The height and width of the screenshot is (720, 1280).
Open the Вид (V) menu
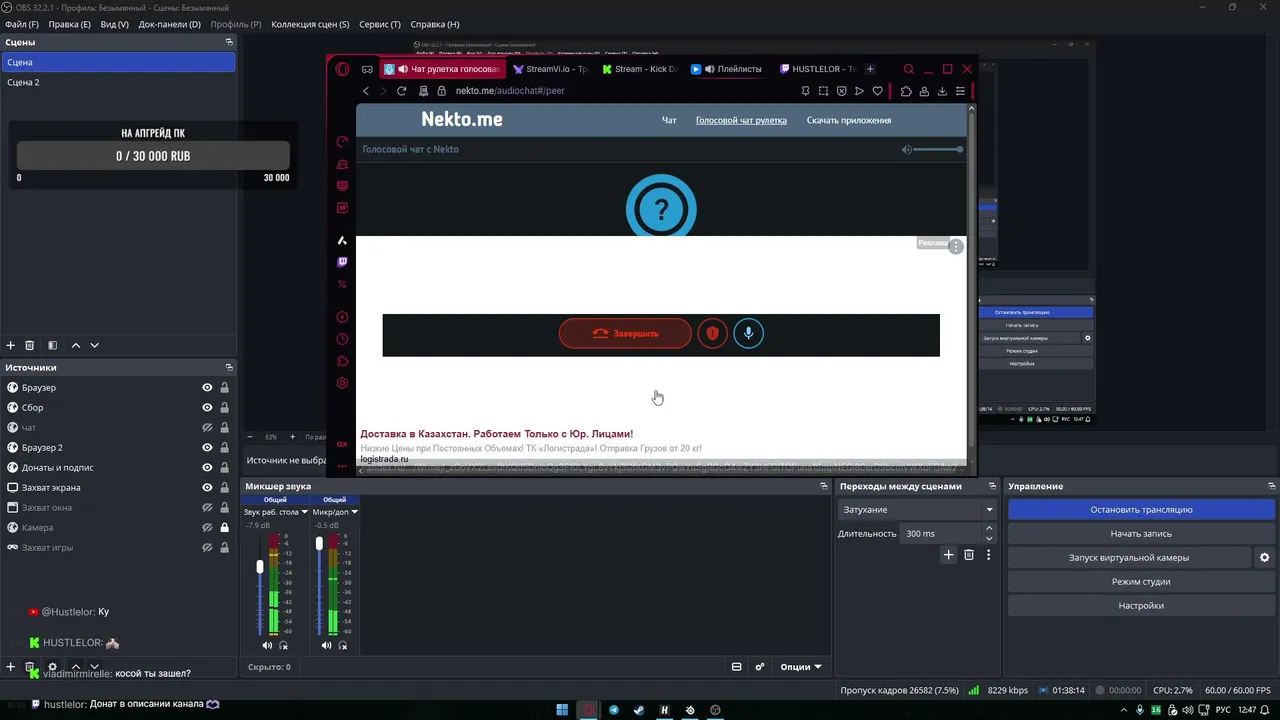tap(115, 24)
